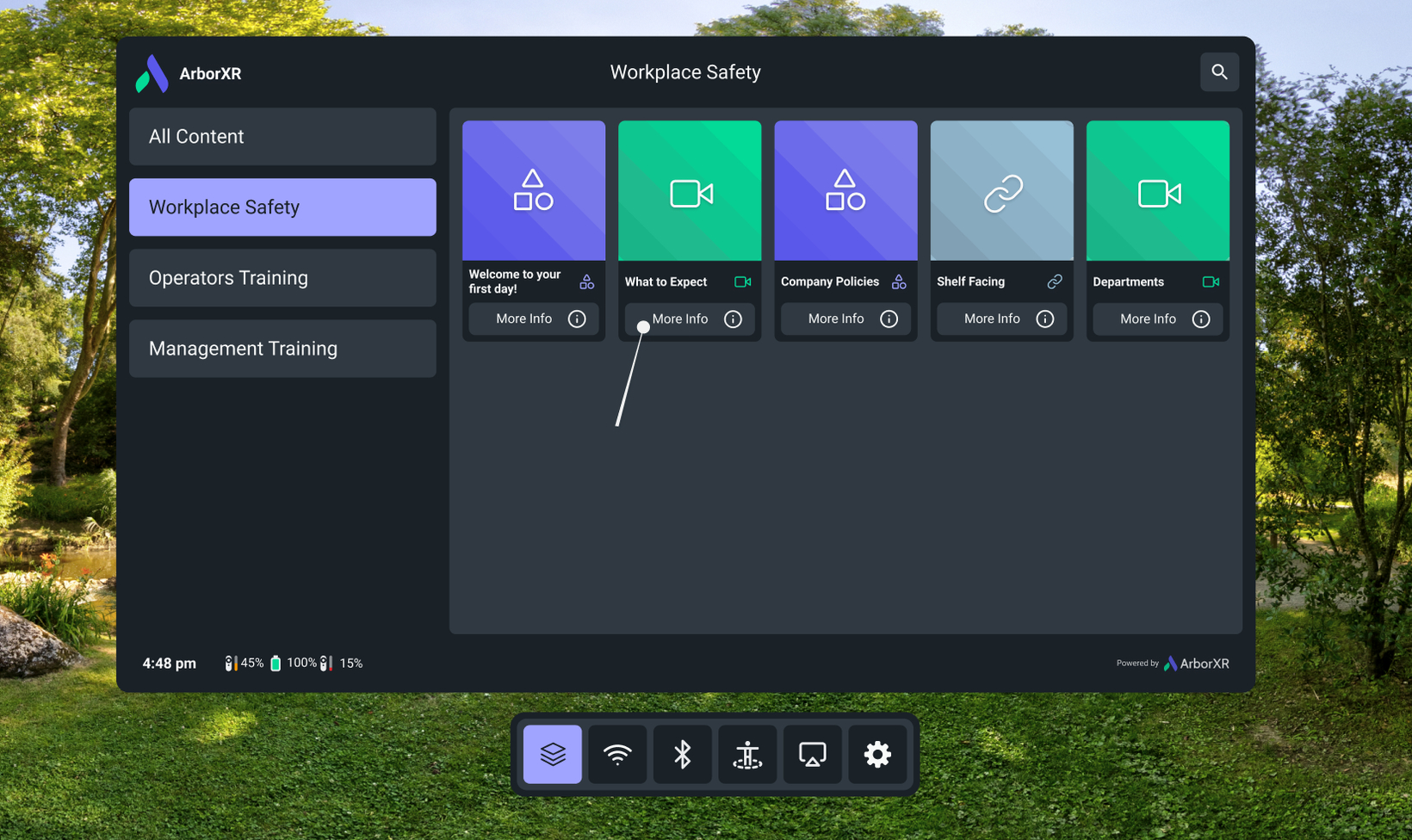Click More Info under Welcome to your first day

coord(534,319)
